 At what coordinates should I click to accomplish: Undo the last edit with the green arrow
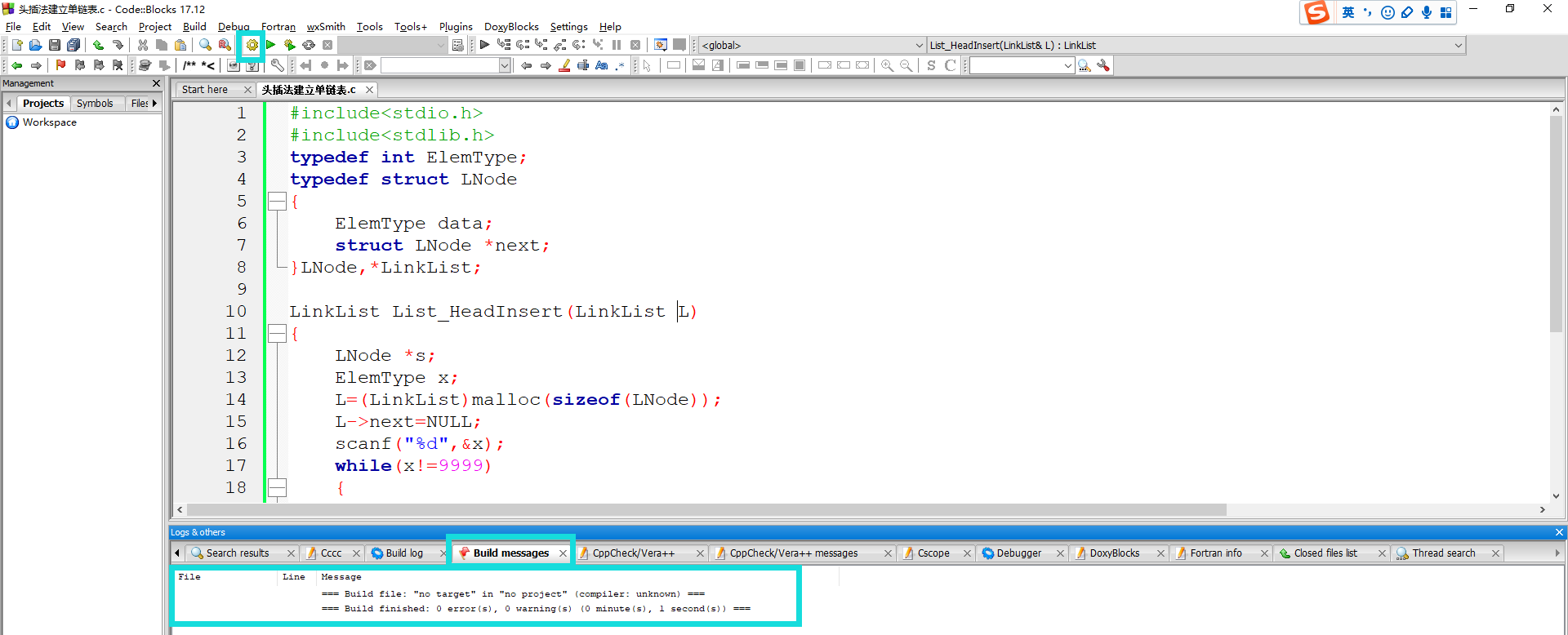[99, 45]
